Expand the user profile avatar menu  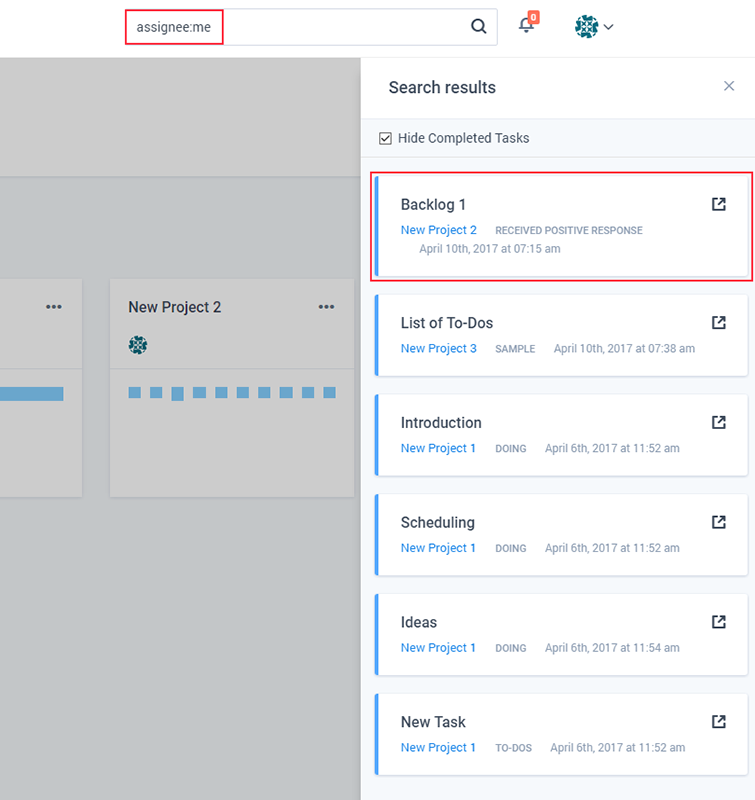coord(593,27)
